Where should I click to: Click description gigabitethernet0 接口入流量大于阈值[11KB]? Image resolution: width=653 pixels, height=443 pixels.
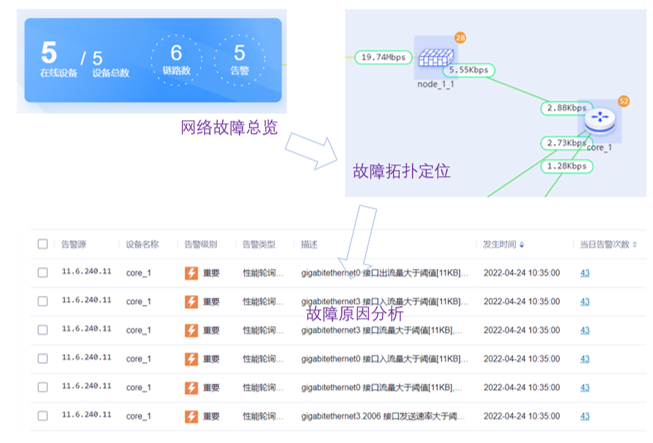pyautogui.click(x=384, y=359)
